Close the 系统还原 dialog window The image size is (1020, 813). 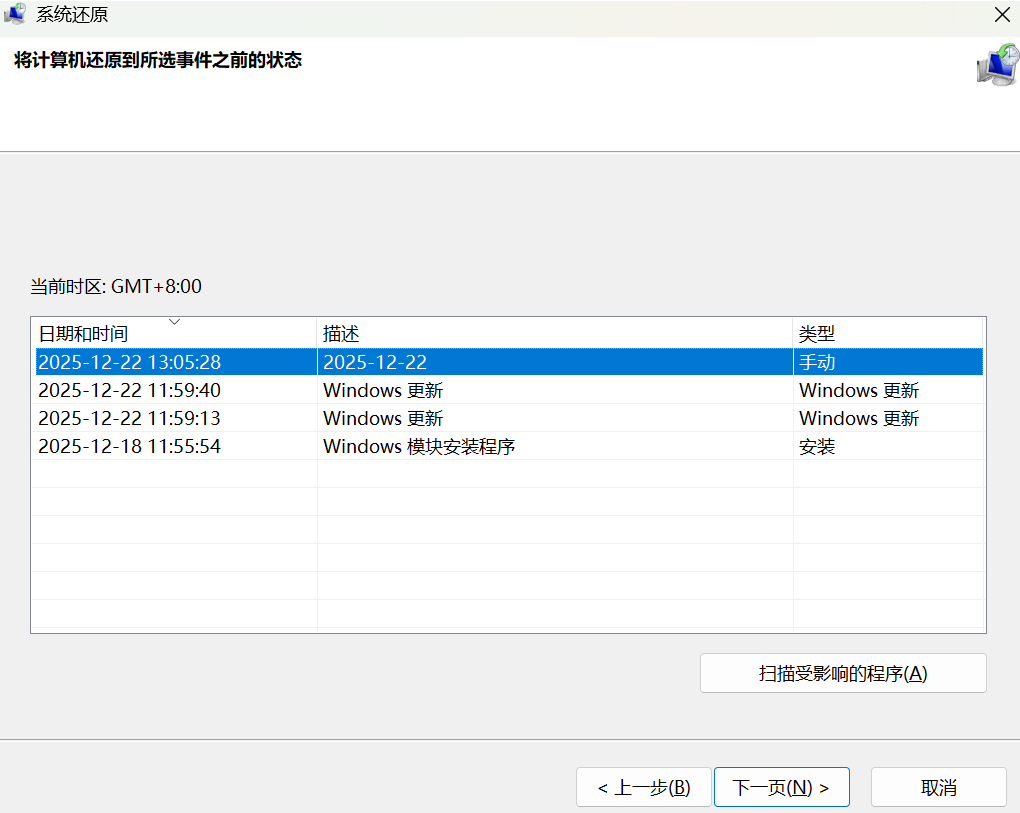tap(1001, 14)
